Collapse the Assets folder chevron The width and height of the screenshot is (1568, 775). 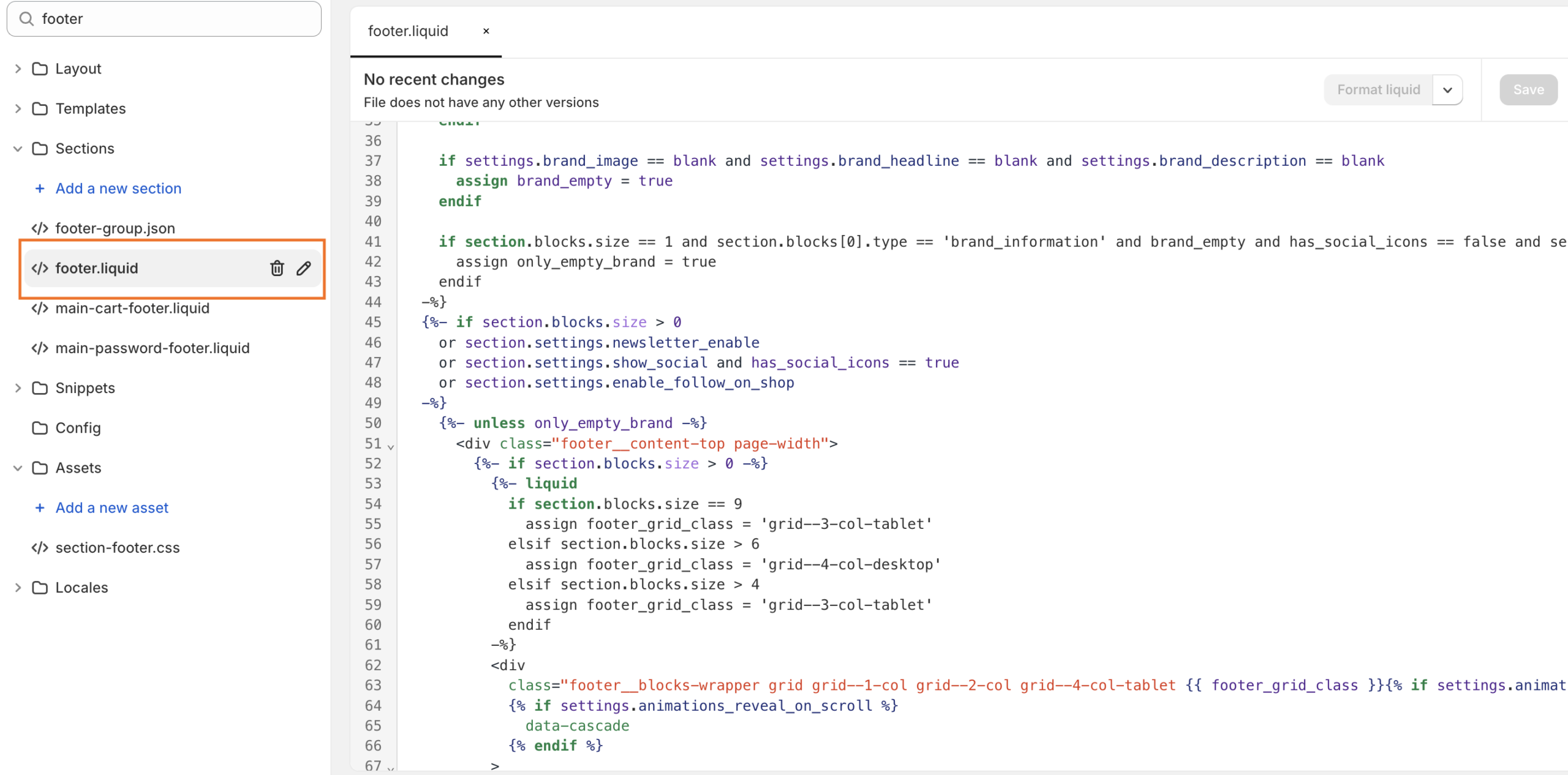(x=18, y=468)
